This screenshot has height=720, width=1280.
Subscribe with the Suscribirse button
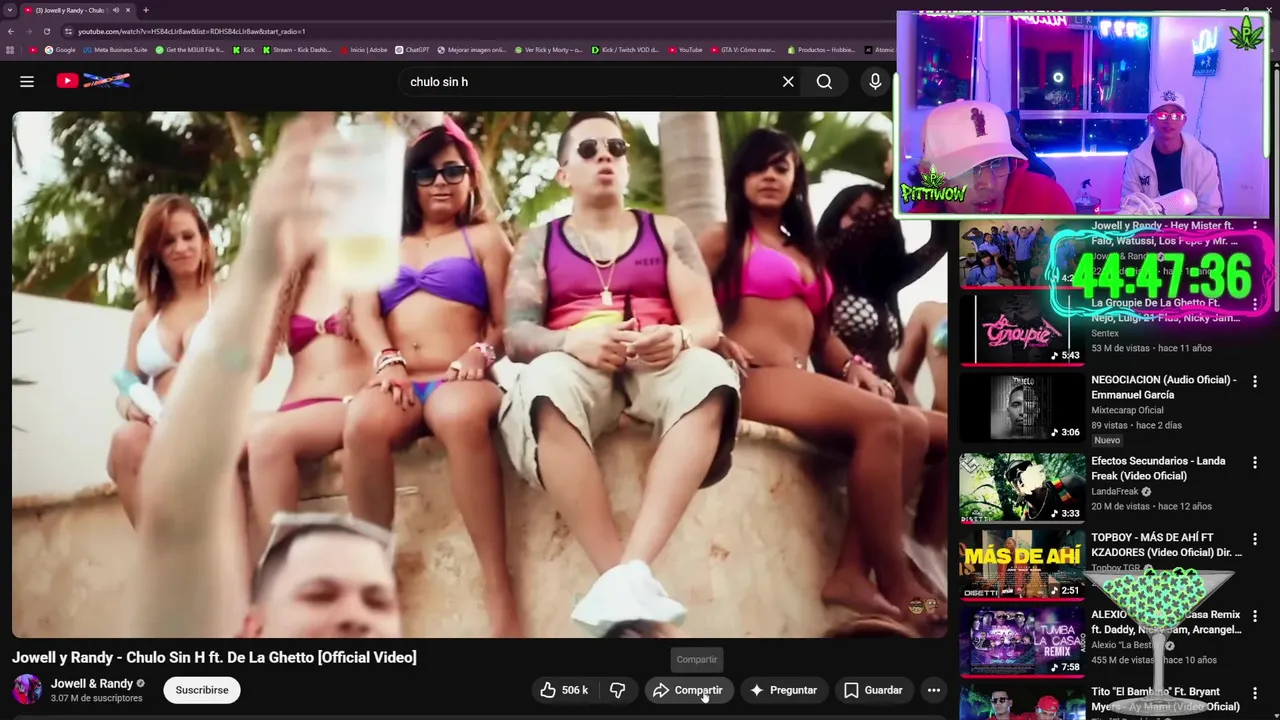(202, 690)
